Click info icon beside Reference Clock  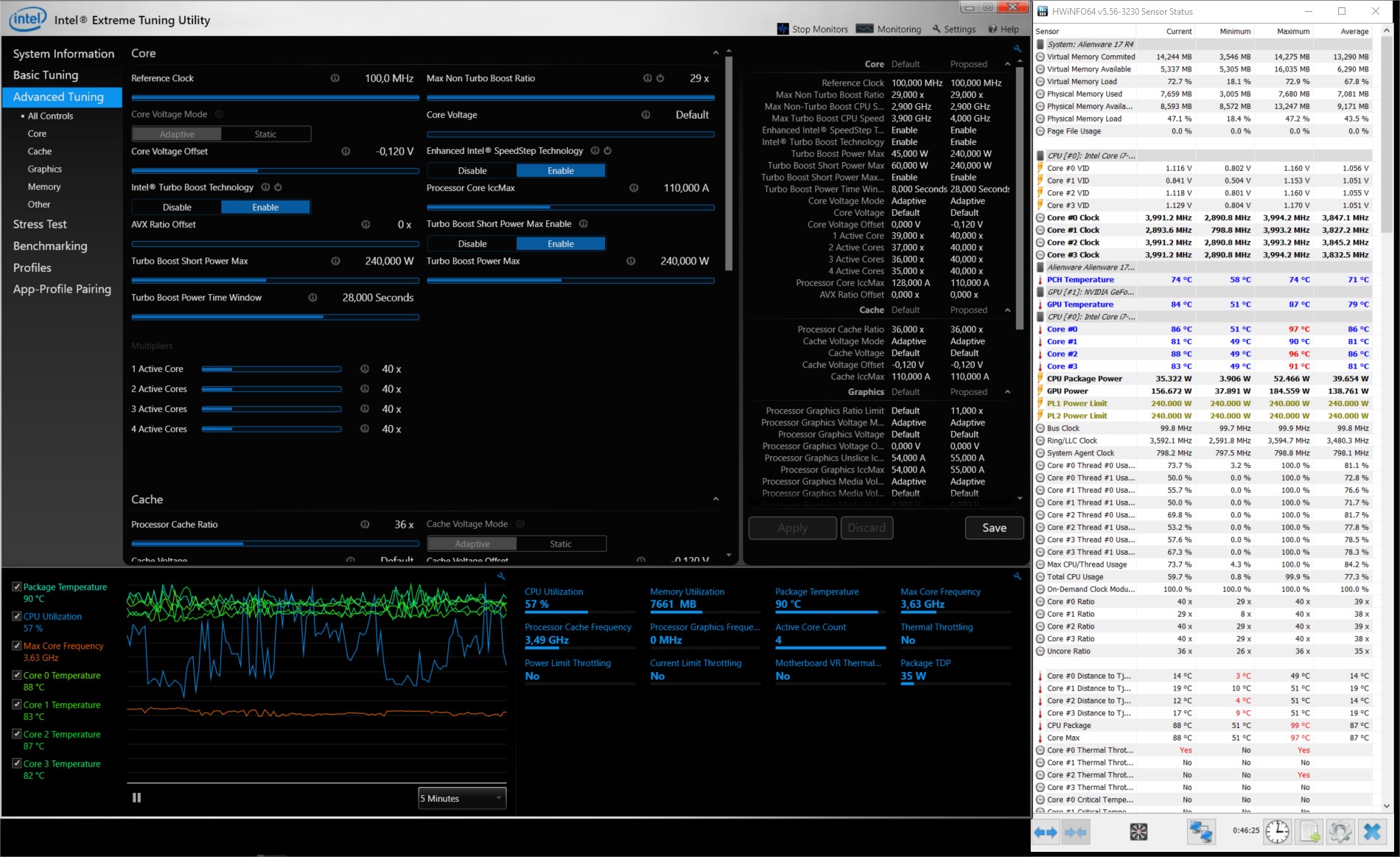[335, 78]
